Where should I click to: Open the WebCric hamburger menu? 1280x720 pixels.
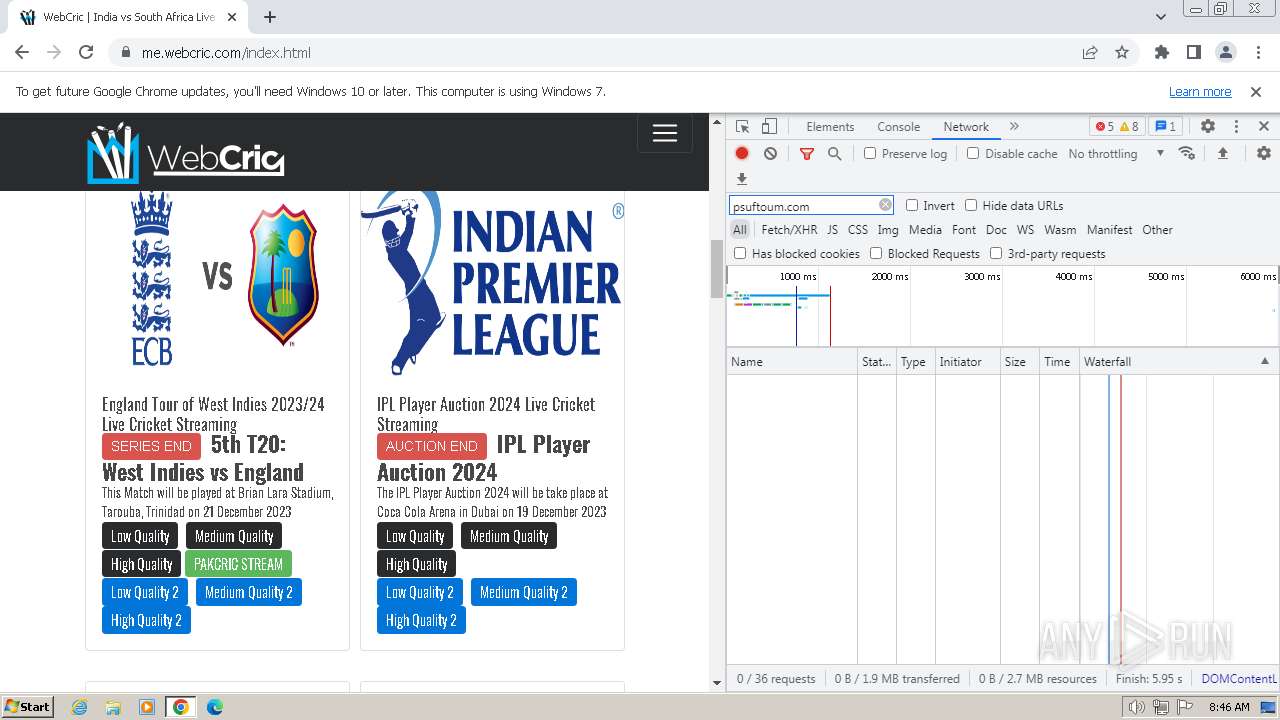pos(665,134)
